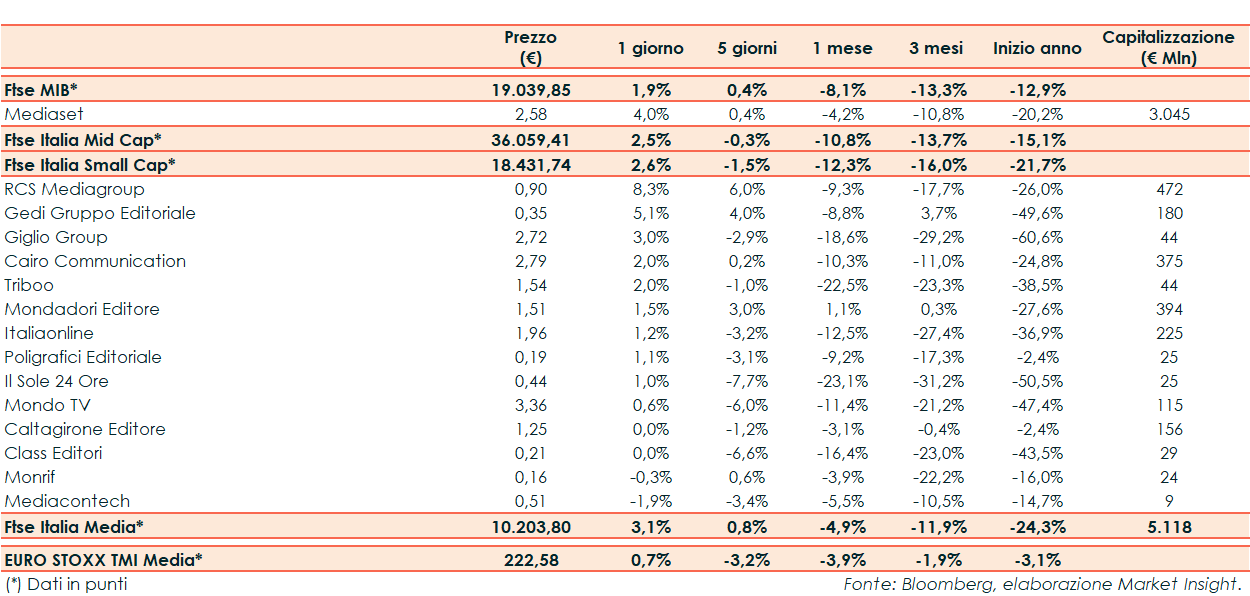Click the Gedi Gruppo Editoriale row name
The width and height of the screenshot is (1250, 596).
click(100, 213)
